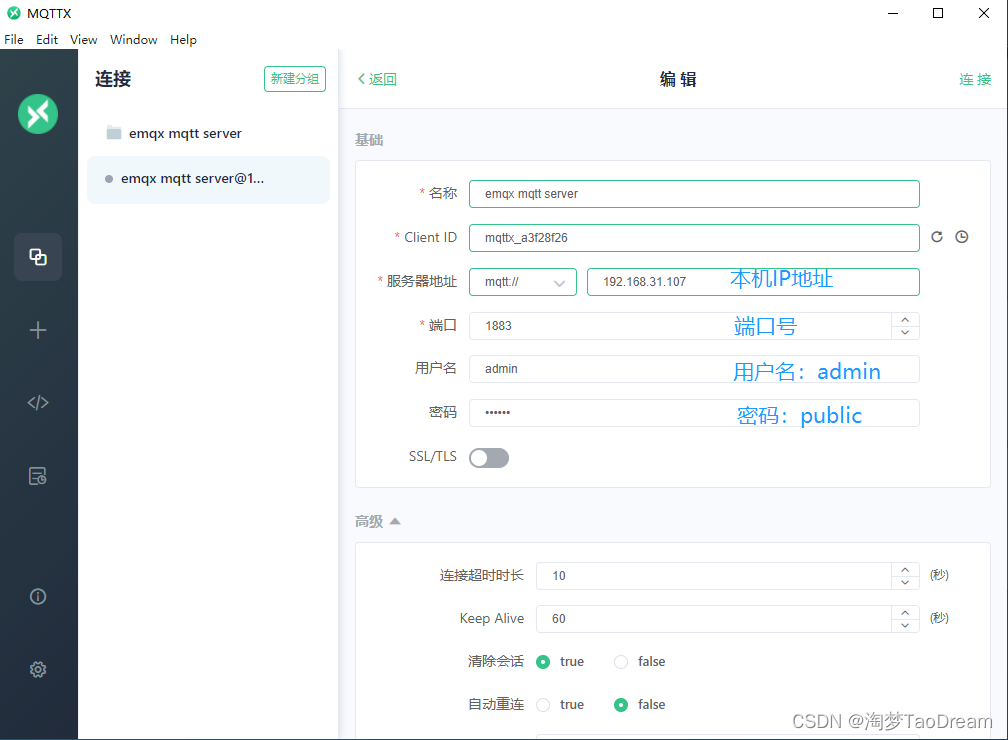This screenshot has height=740, width=1008.
Task: Collapse the 高级 section
Action: point(378,521)
